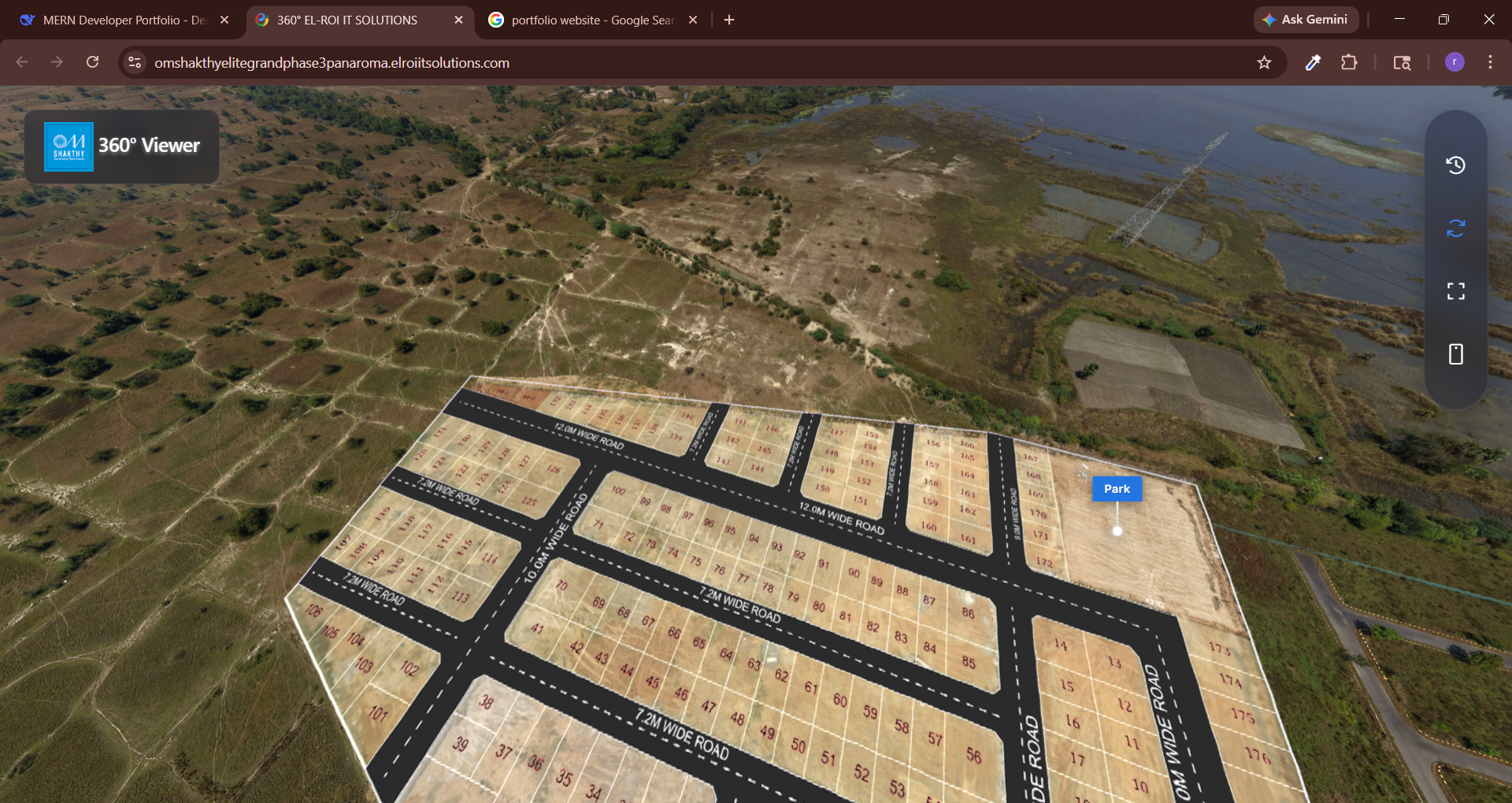
Task: Click the address bar URL
Action: [x=332, y=63]
